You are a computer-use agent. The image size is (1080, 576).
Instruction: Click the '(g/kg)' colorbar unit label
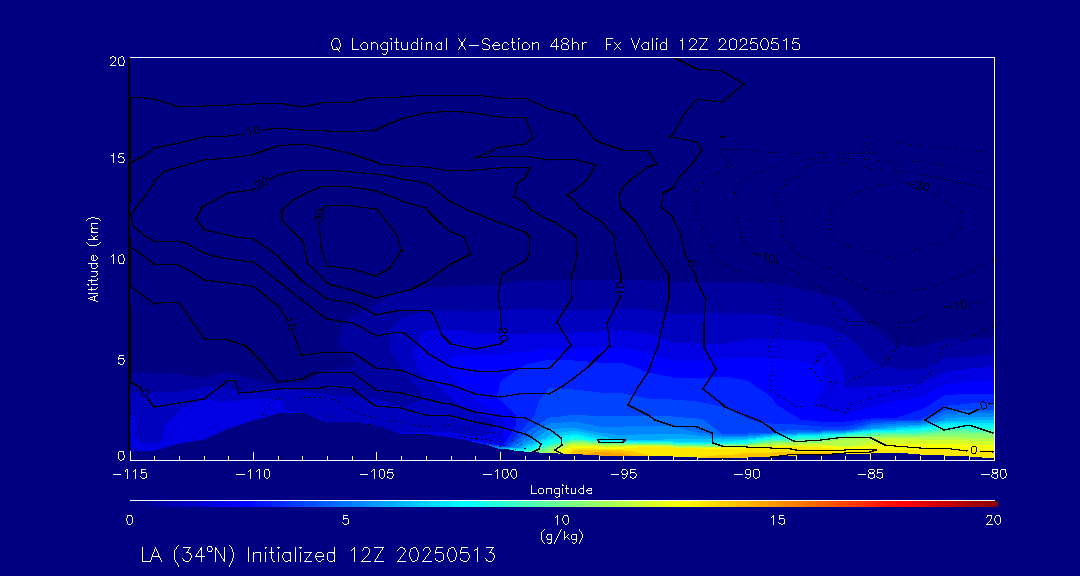[x=561, y=536]
